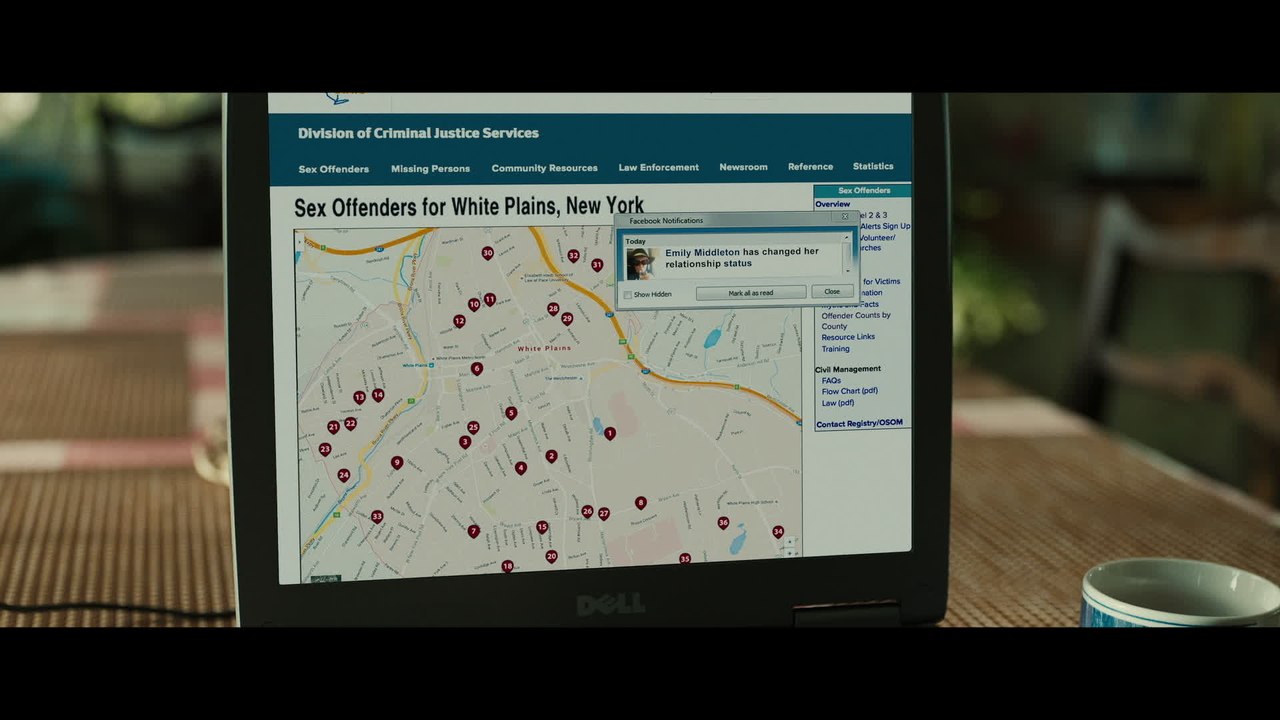The width and height of the screenshot is (1280, 720).
Task: Open the Flow Chart (pdf) link
Action: (850, 391)
